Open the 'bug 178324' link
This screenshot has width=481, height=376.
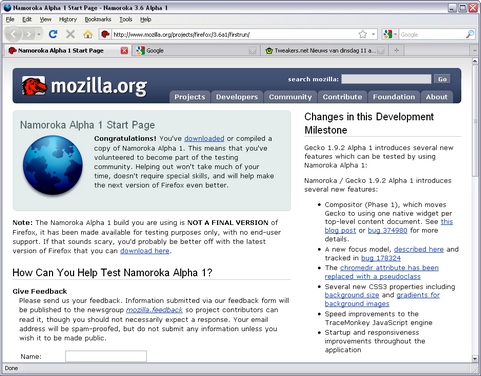pyautogui.click(x=381, y=258)
